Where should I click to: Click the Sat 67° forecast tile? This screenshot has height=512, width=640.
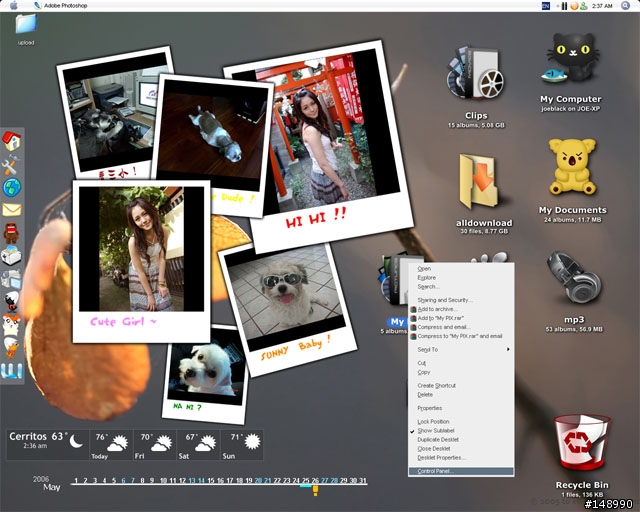click(x=198, y=445)
